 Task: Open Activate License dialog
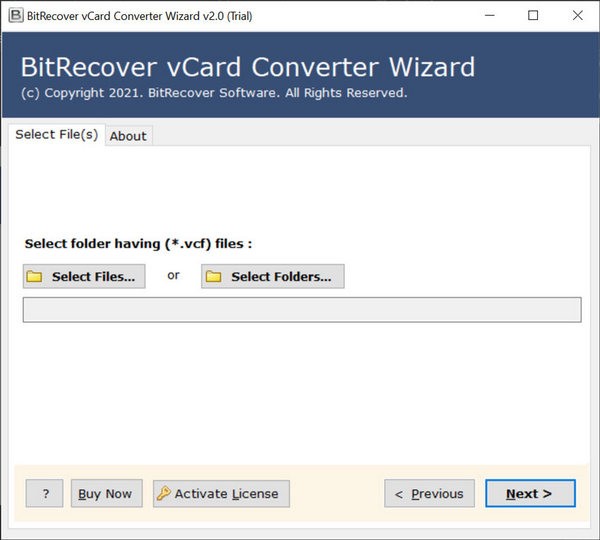point(221,493)
